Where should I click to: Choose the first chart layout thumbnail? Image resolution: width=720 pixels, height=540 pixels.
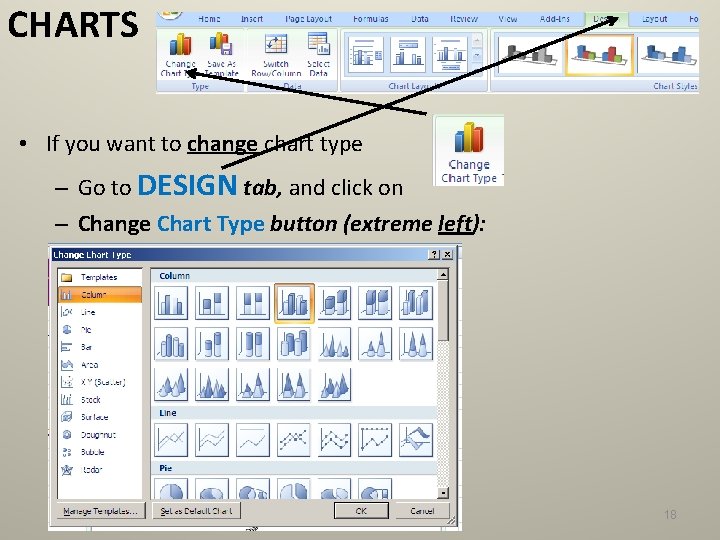[x=366, y=55]
